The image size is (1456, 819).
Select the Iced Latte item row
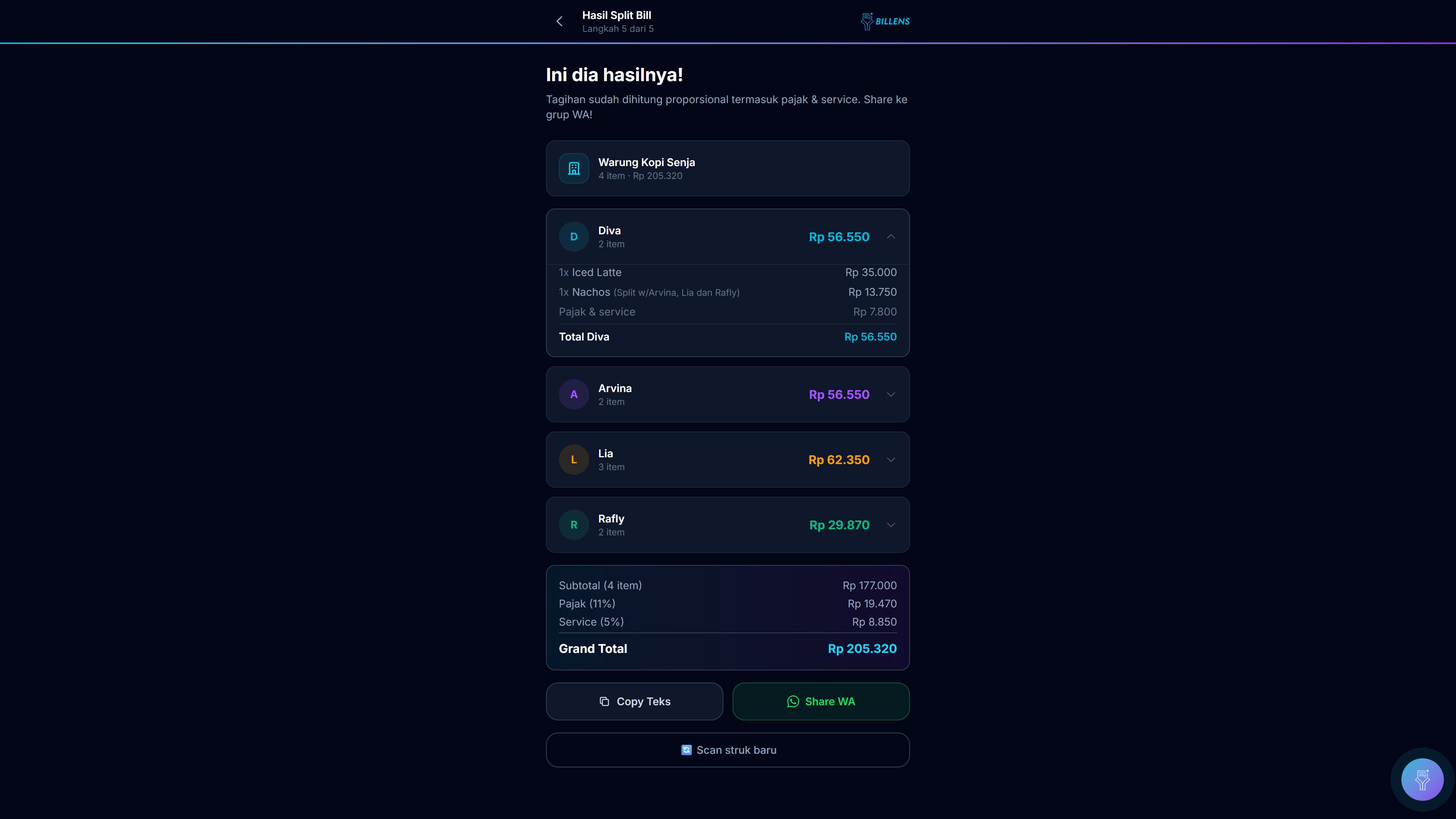pyautogui.click(x=728, y=273)
